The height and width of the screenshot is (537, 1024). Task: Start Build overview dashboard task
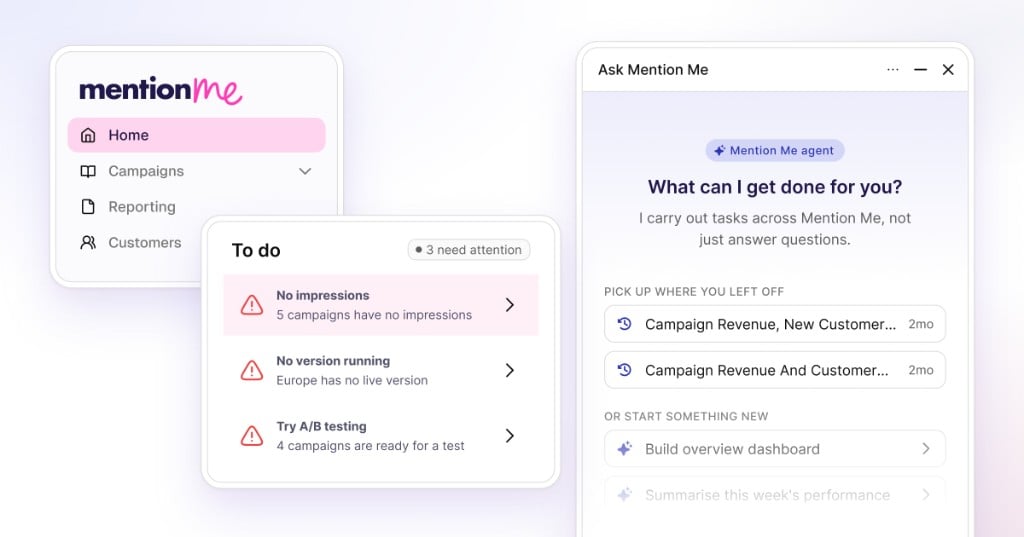point(775,449)
